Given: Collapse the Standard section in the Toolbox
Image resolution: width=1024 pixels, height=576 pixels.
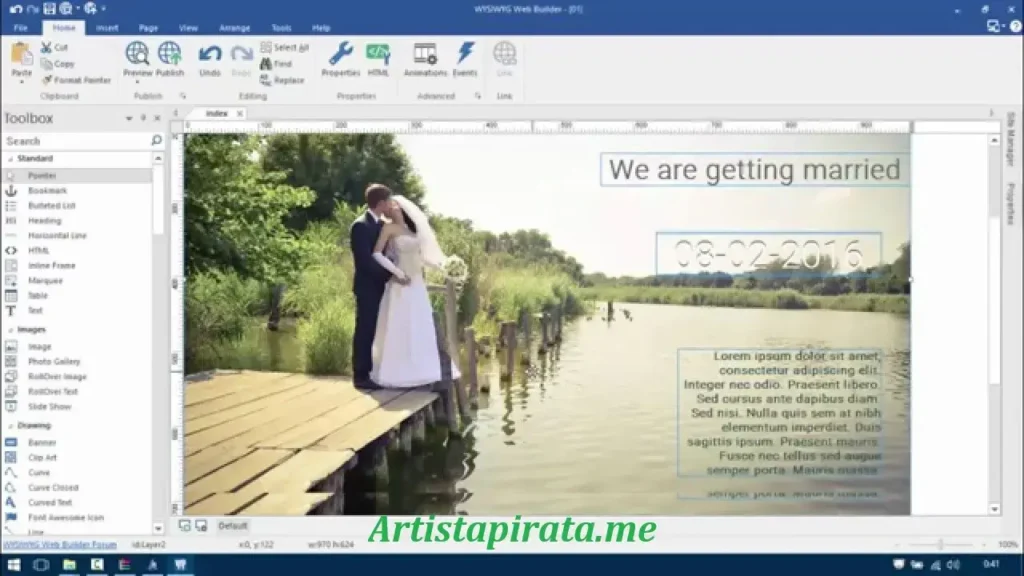Looking at the screenshot, I should pyautogui.click(x=11, y=158).
